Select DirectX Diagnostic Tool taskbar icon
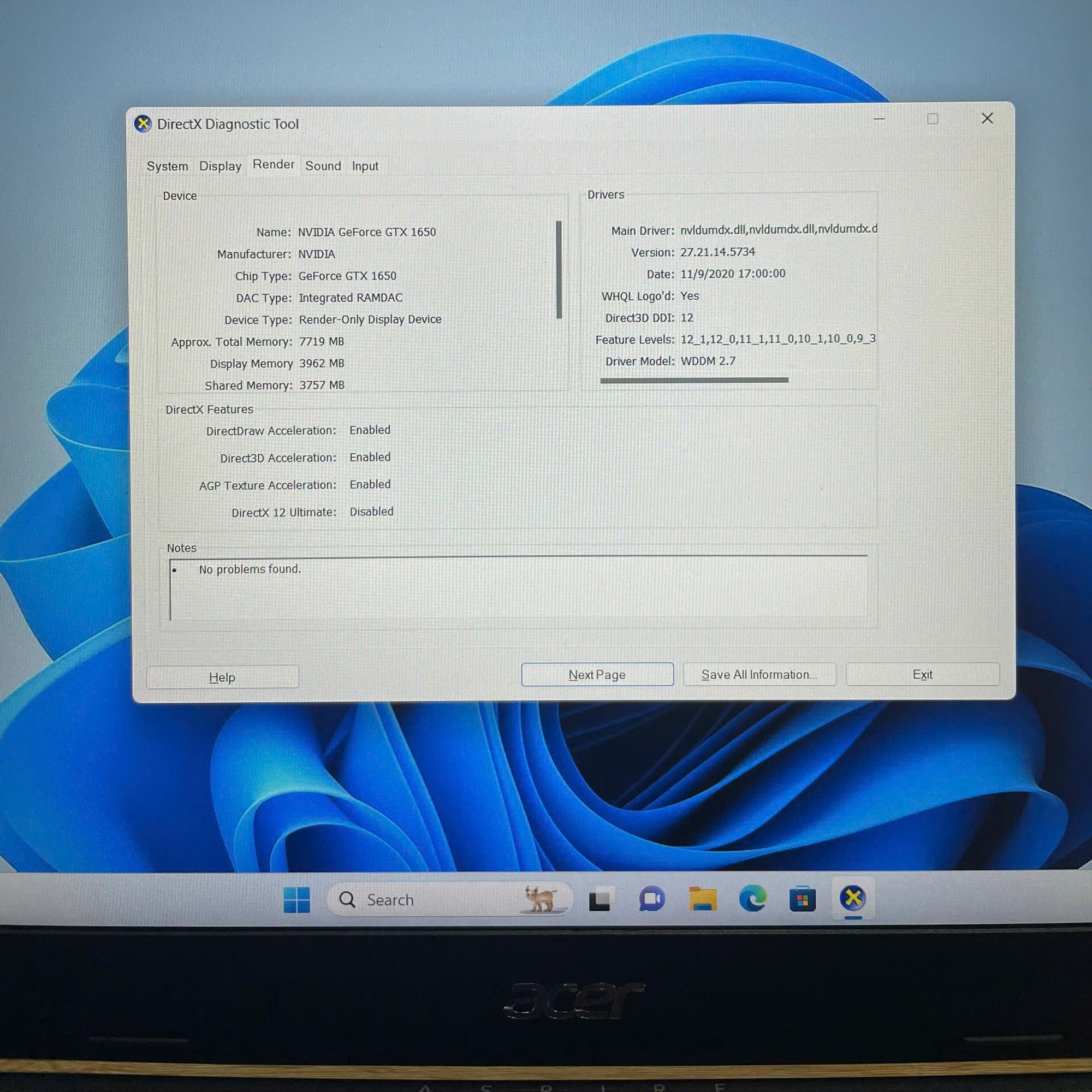This screenshot has height=1092, width=1092. tap(853, 898)
